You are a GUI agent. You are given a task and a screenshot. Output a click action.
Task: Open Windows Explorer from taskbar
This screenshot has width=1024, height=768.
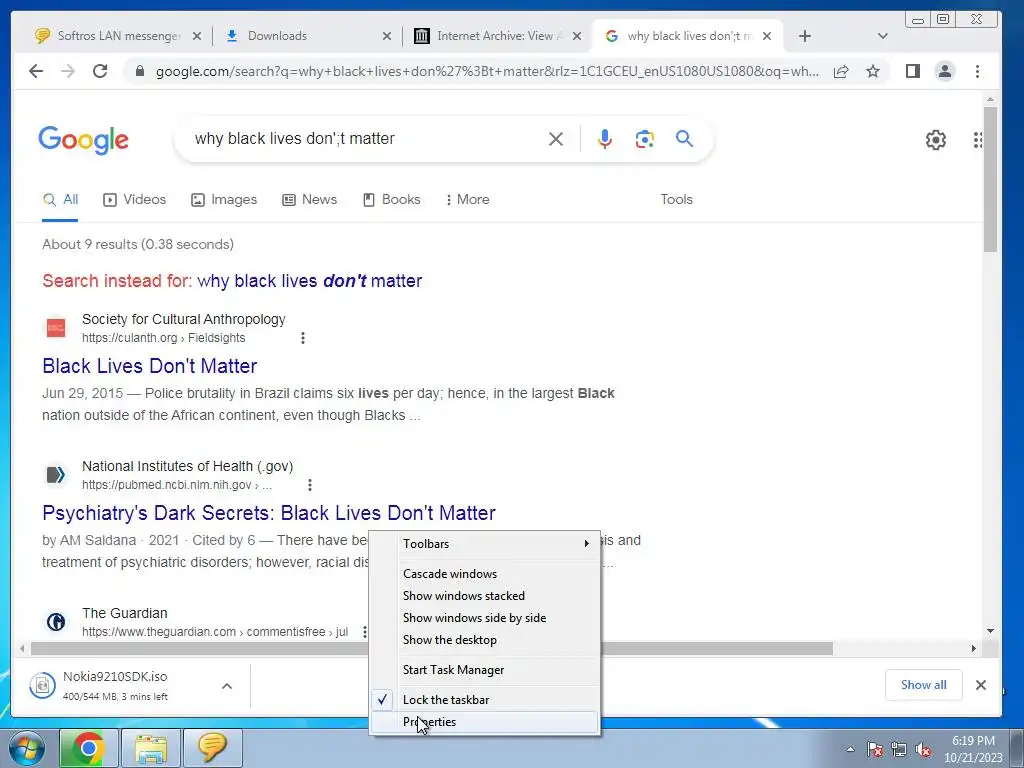pyautogui.click(x=151, y=748)
